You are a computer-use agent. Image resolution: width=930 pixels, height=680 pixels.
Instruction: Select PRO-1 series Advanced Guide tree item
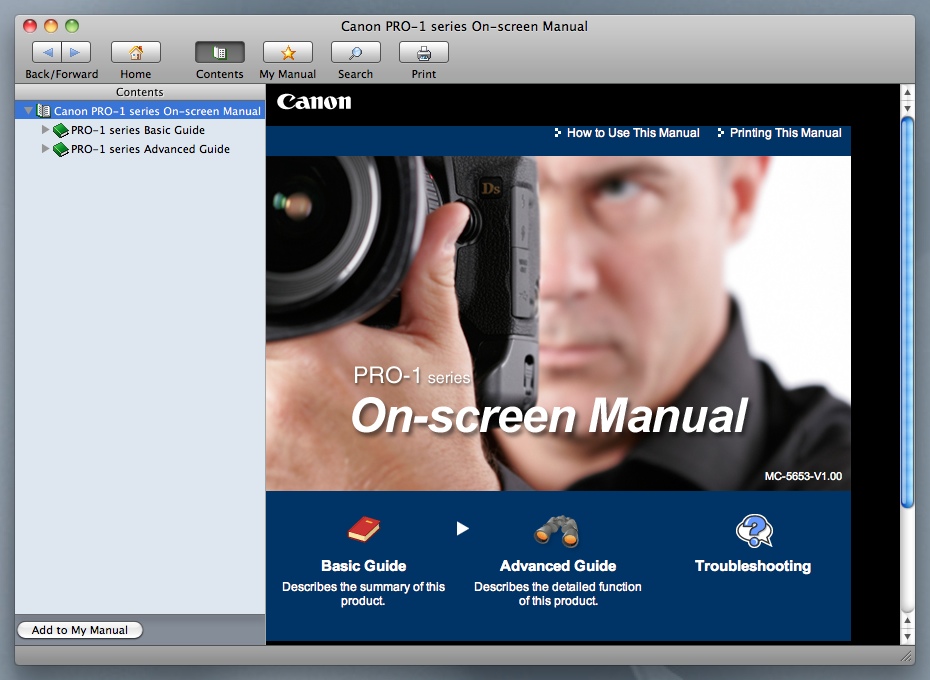[x=150, y=149]
